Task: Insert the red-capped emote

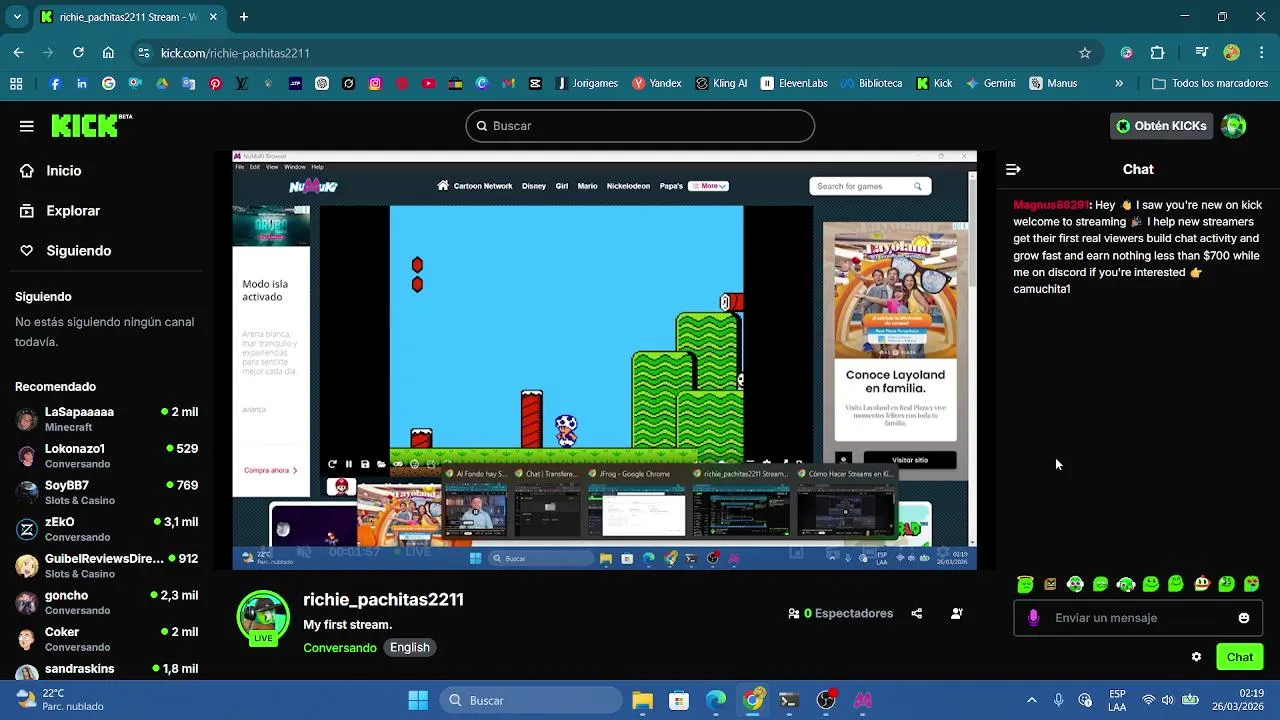Action: (x=1202, y=584)
